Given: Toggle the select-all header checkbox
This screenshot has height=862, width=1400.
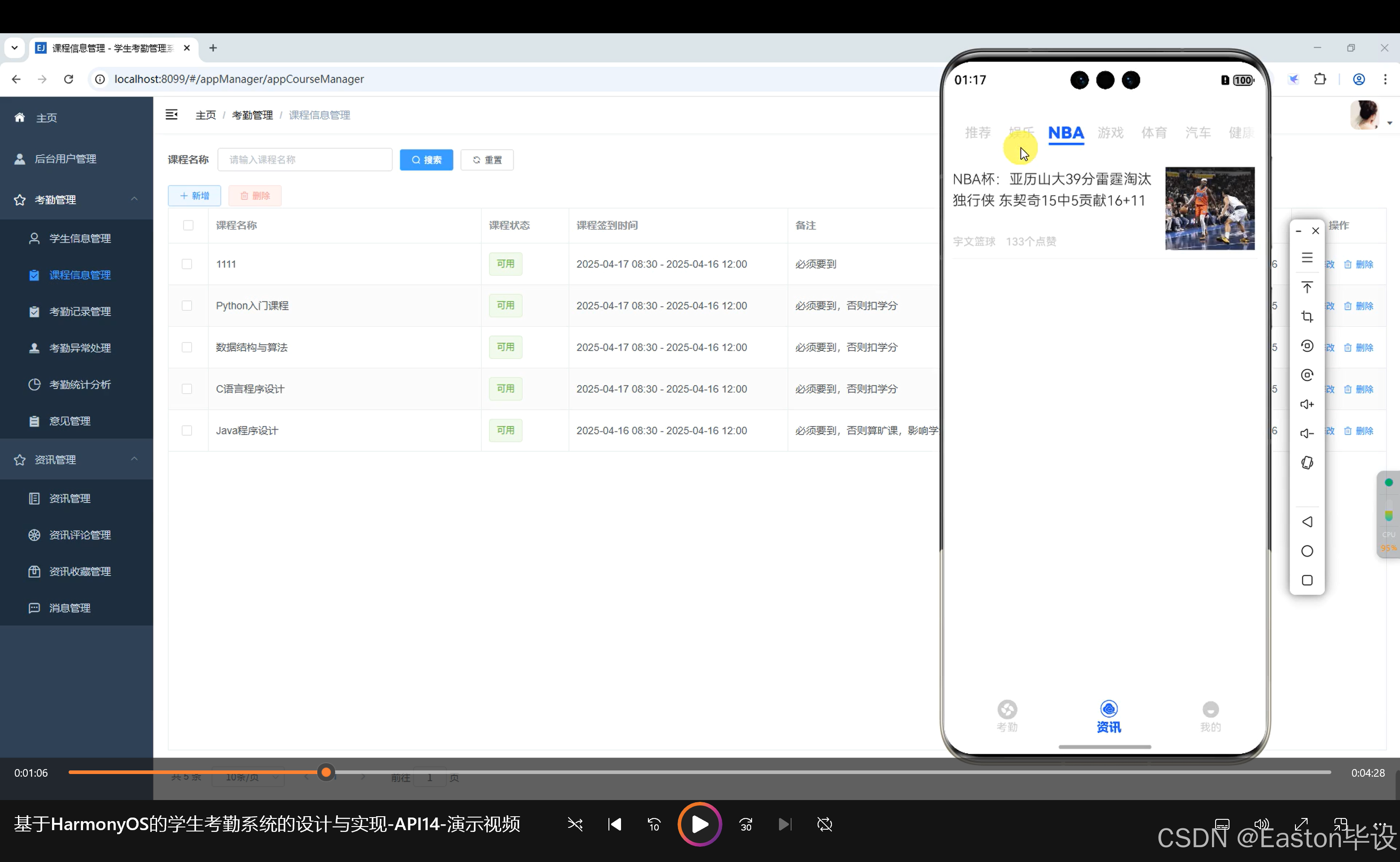Looking at the screenshot, I should [x=188, y=225].
